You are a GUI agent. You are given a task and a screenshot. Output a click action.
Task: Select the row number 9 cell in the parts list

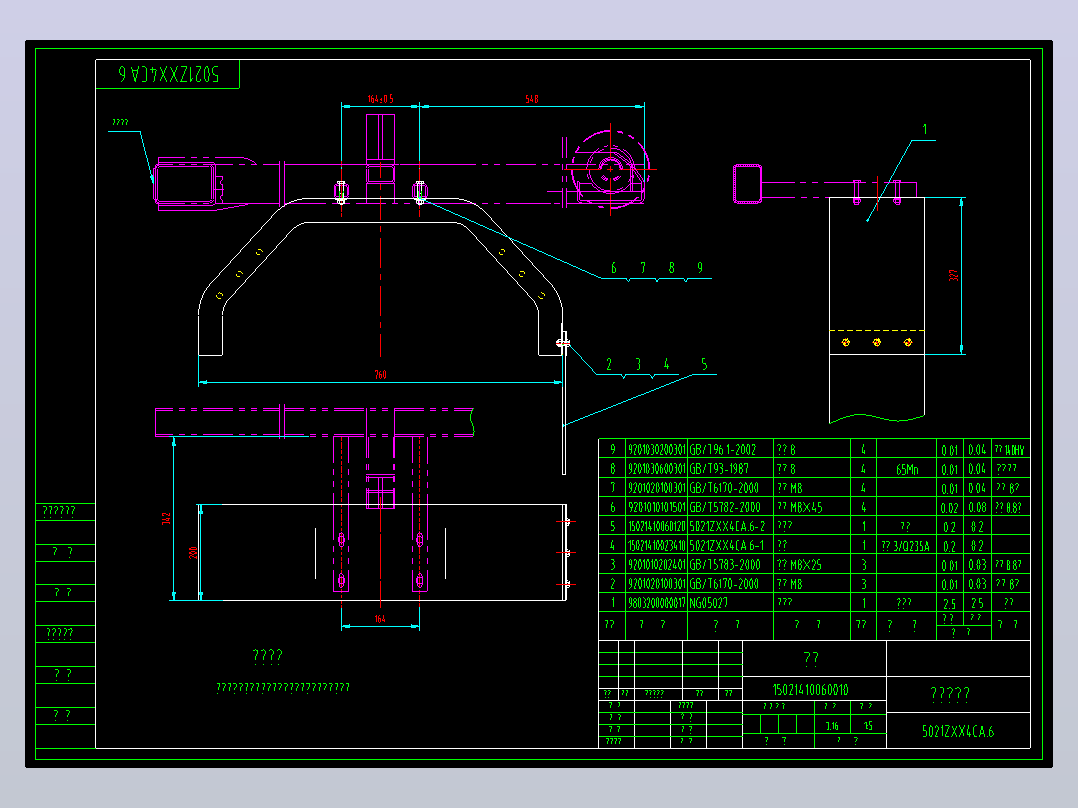[x=613, y=450]
